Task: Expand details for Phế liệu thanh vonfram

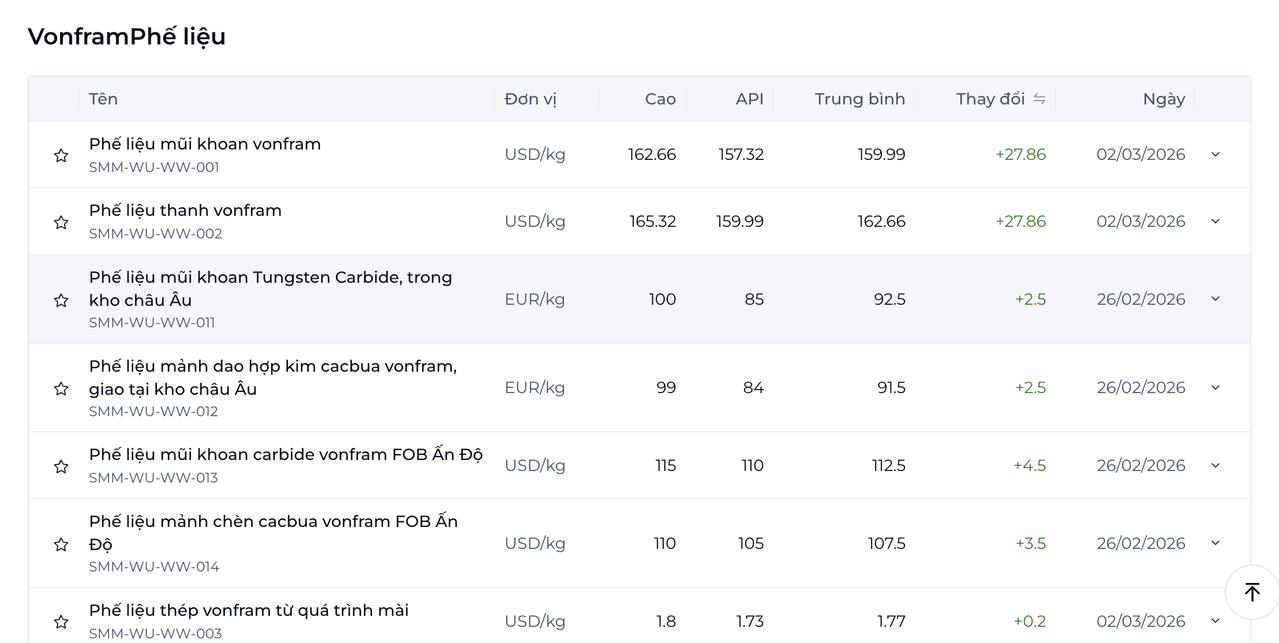Action: [1215, 221]
